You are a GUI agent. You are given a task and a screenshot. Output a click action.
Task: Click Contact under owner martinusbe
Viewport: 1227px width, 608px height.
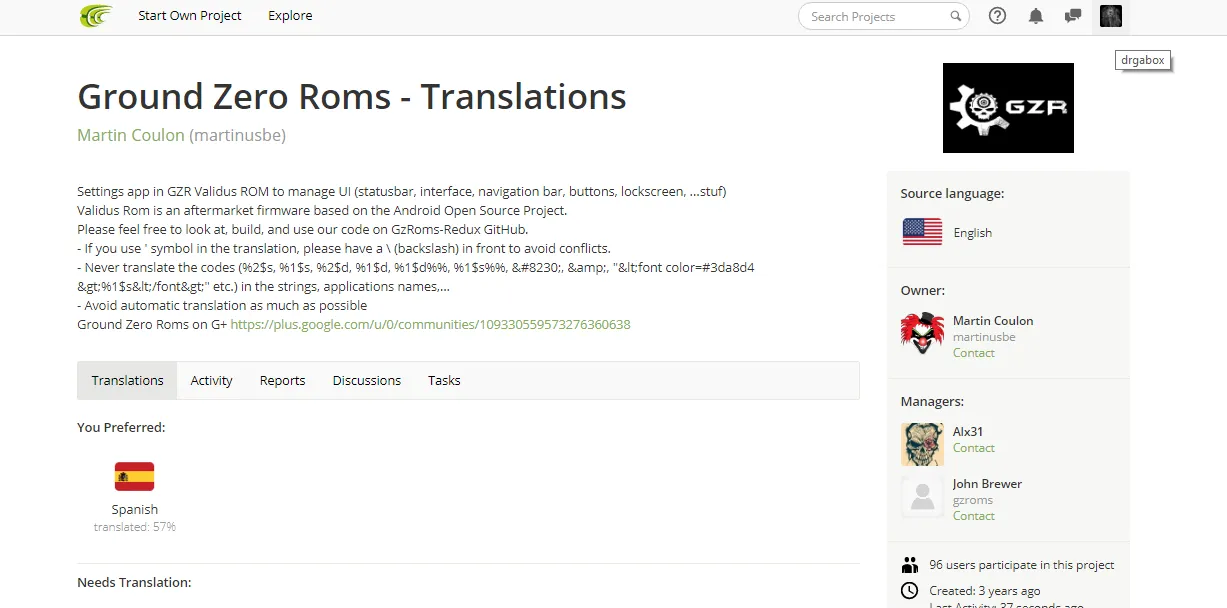coord(974,353)
